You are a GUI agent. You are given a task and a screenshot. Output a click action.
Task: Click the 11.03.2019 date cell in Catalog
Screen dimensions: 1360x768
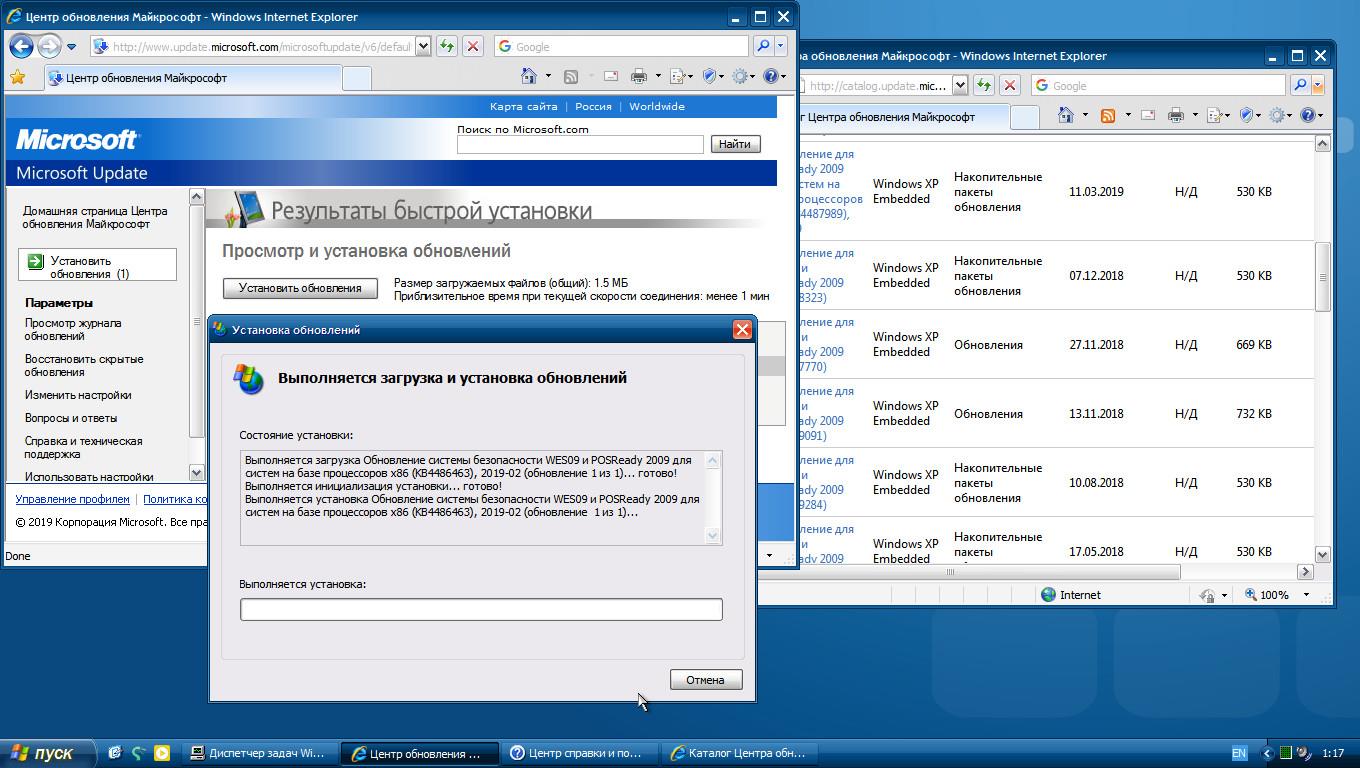click(x=1096, y=191)
